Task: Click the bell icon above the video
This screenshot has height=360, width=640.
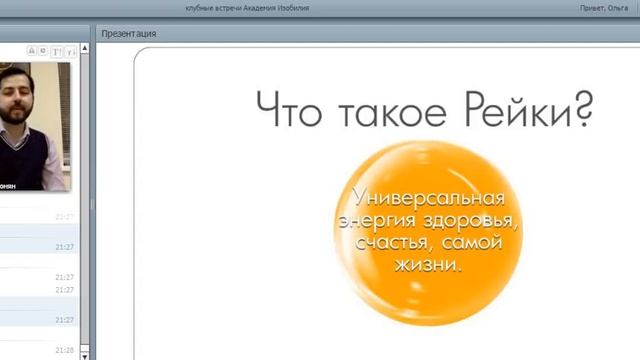Action: point(31,51)
